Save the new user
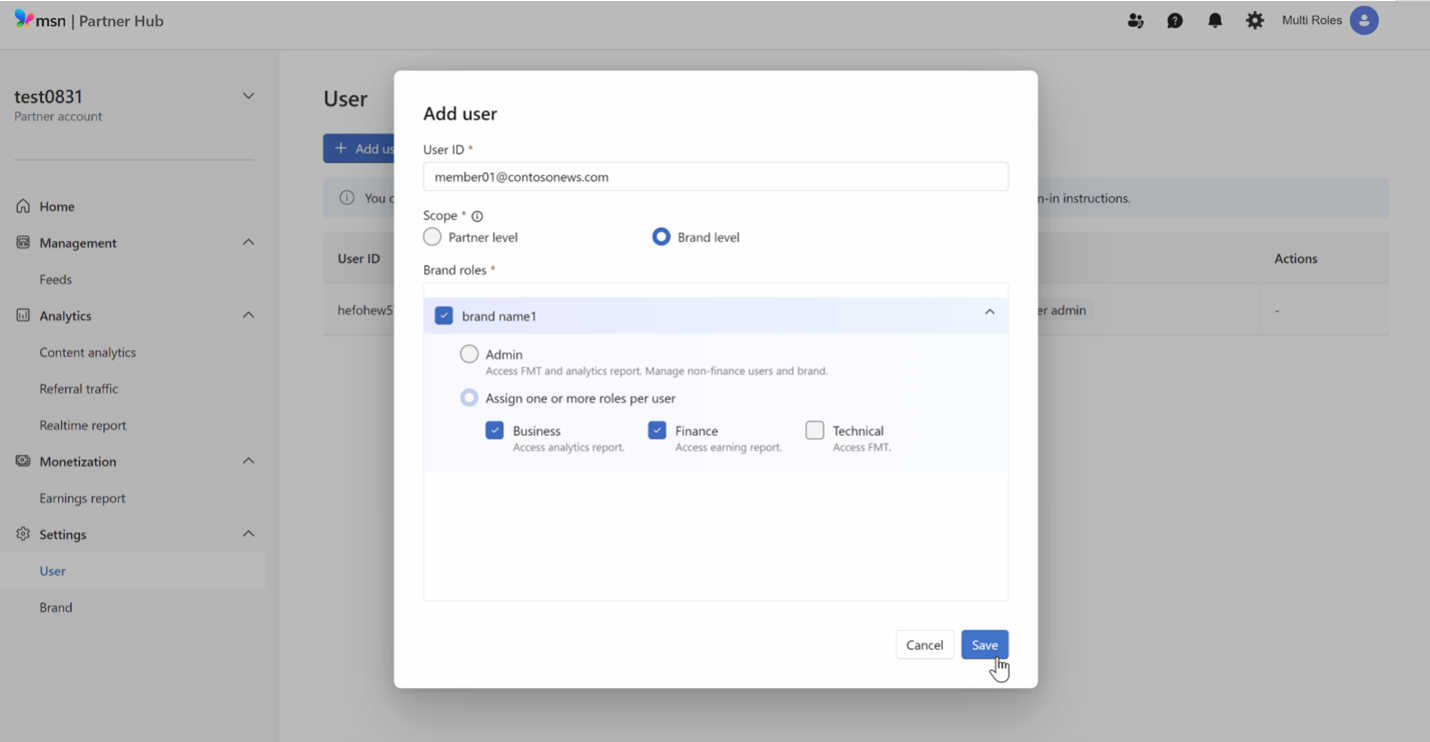This screenshot has width=1430, height=742. pyautogui.click(x=984, y=644)
